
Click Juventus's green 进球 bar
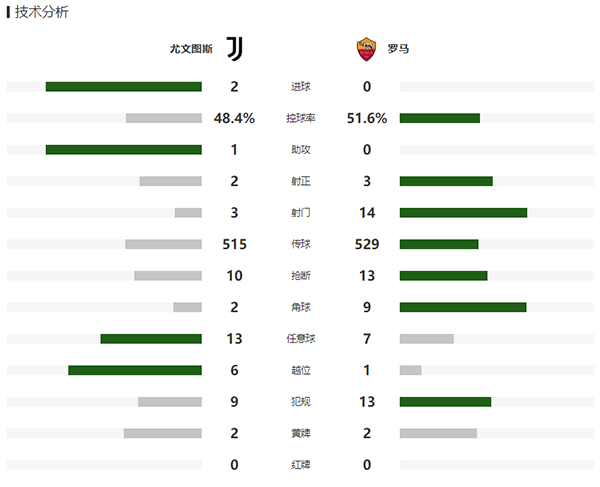[123, 87]
